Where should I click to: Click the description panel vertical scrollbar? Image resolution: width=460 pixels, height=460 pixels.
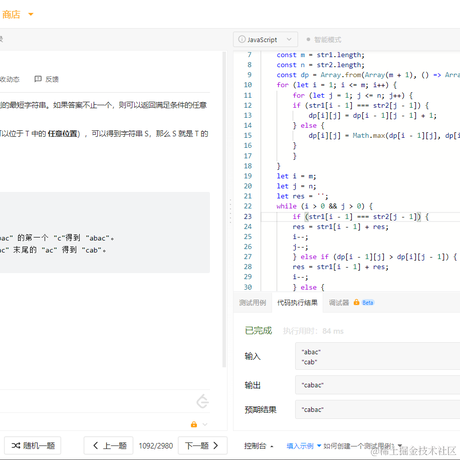click(224, 209)
